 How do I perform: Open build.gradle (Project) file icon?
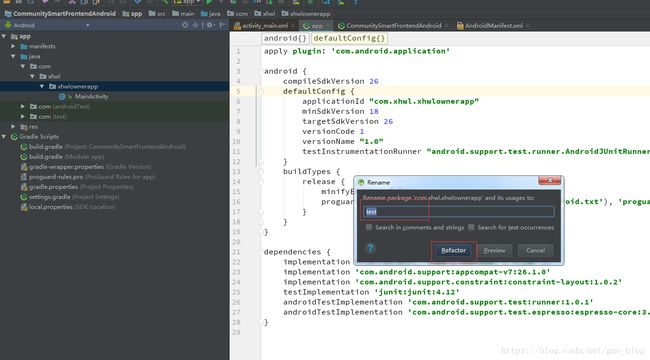(x=24, y=147)
